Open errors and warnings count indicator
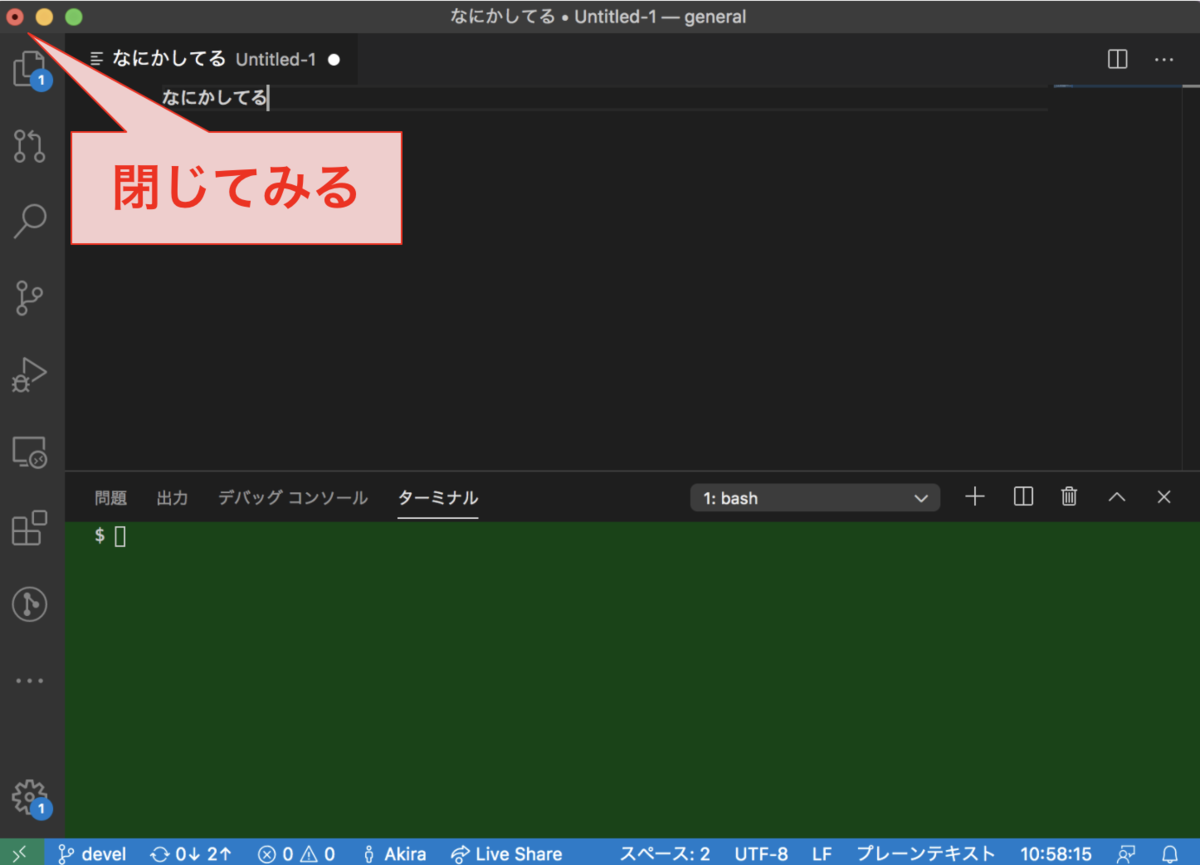This screenshot has height=865, width=1200. [x=296, y=854]
